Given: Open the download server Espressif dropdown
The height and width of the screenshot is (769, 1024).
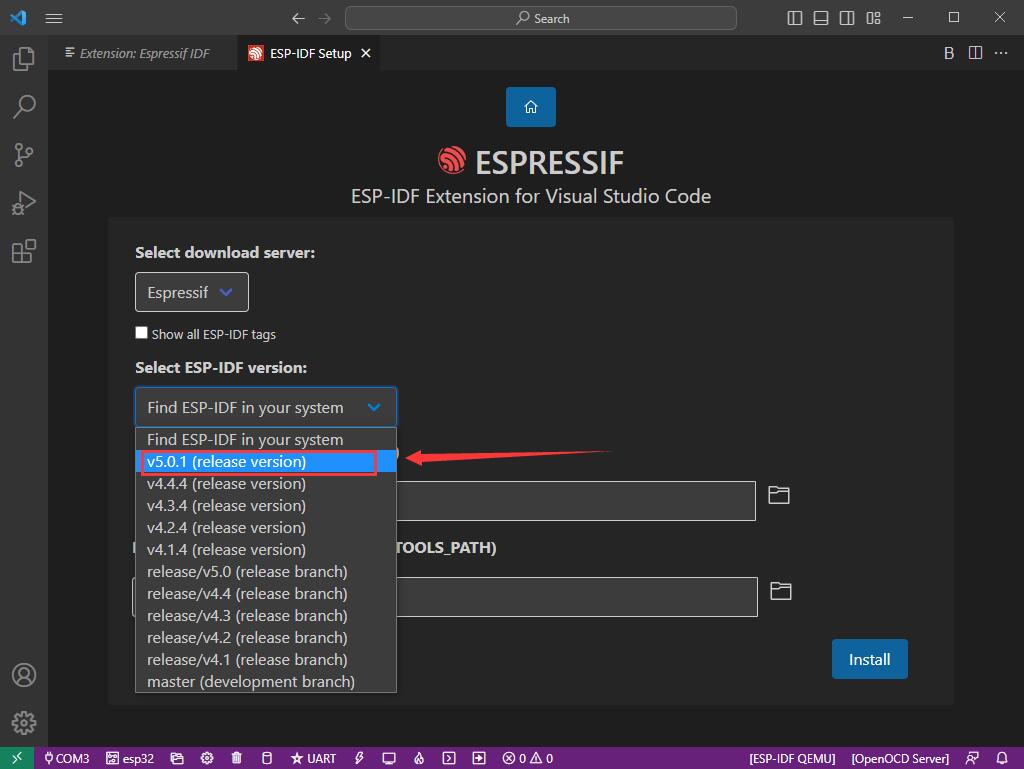Looking at the screenshot, I should [191, 292].
